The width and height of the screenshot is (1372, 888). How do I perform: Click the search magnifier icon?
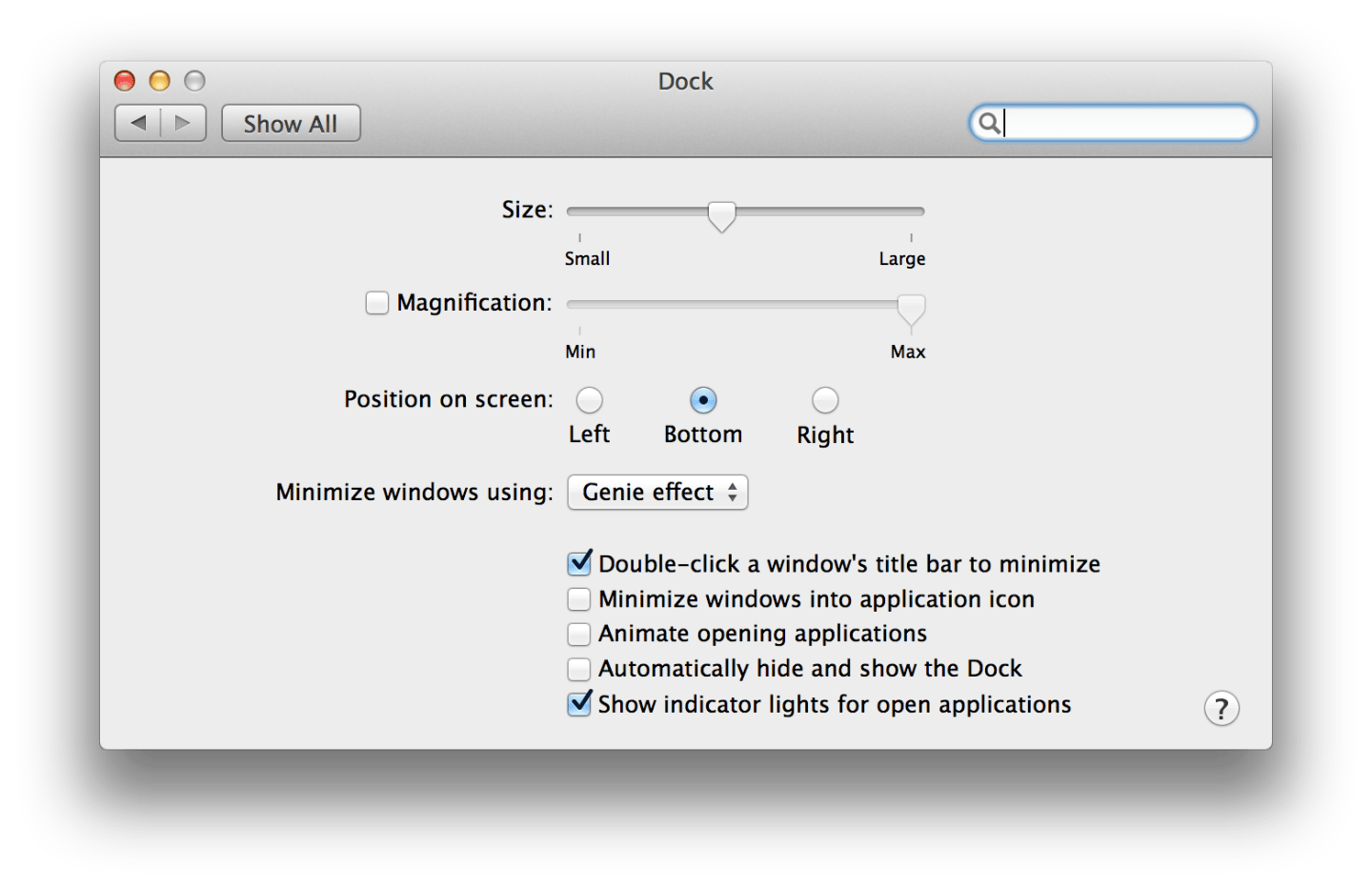[x=991, y=122]
